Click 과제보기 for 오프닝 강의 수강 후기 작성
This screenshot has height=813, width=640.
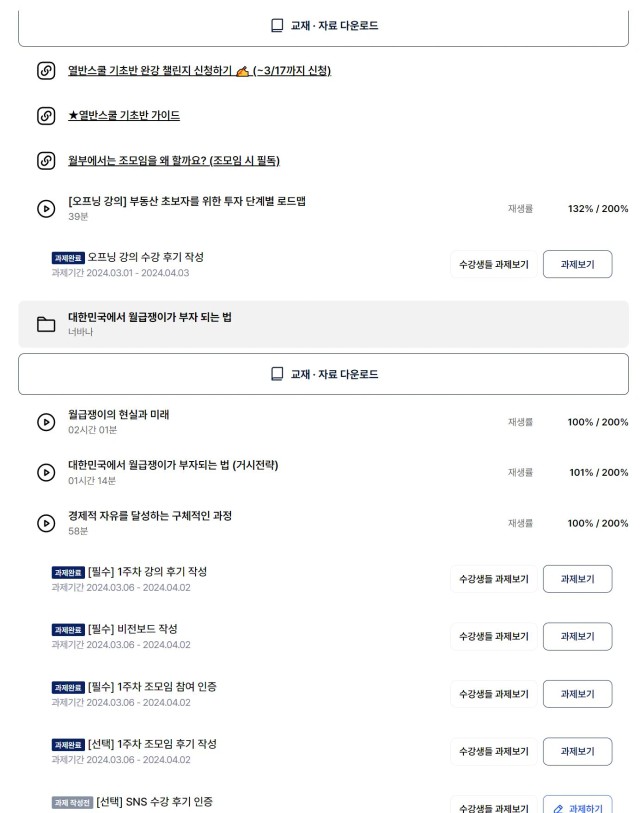pyautogui.click(x=577, y=264)
